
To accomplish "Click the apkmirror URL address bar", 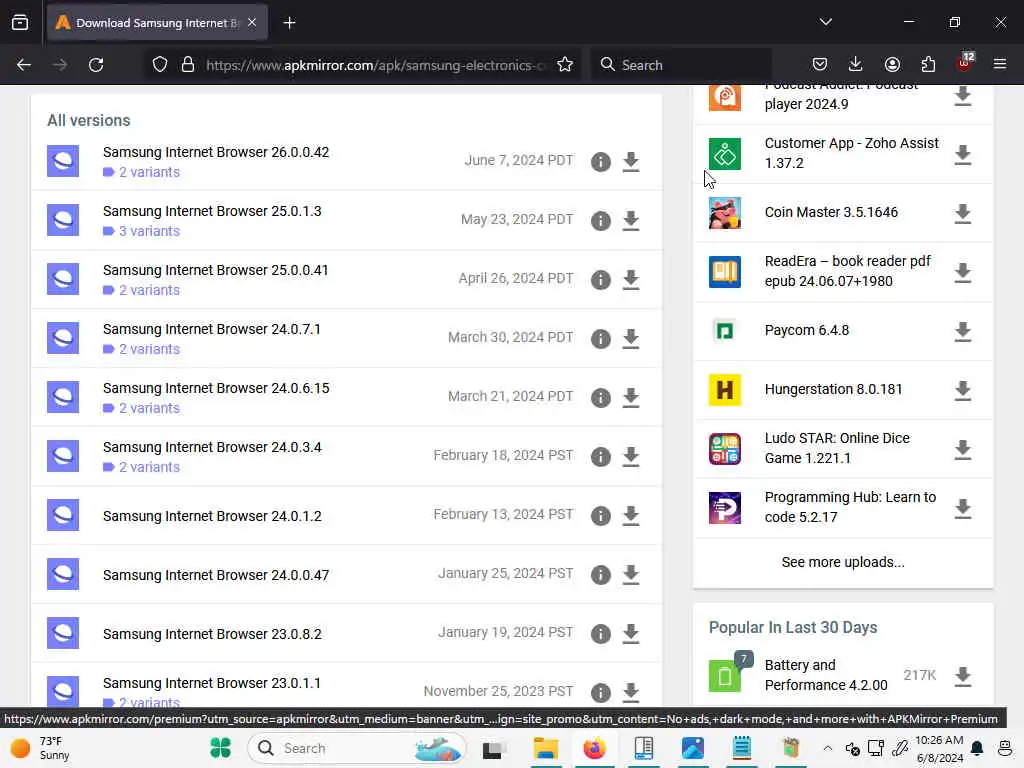I will [376, 65].
